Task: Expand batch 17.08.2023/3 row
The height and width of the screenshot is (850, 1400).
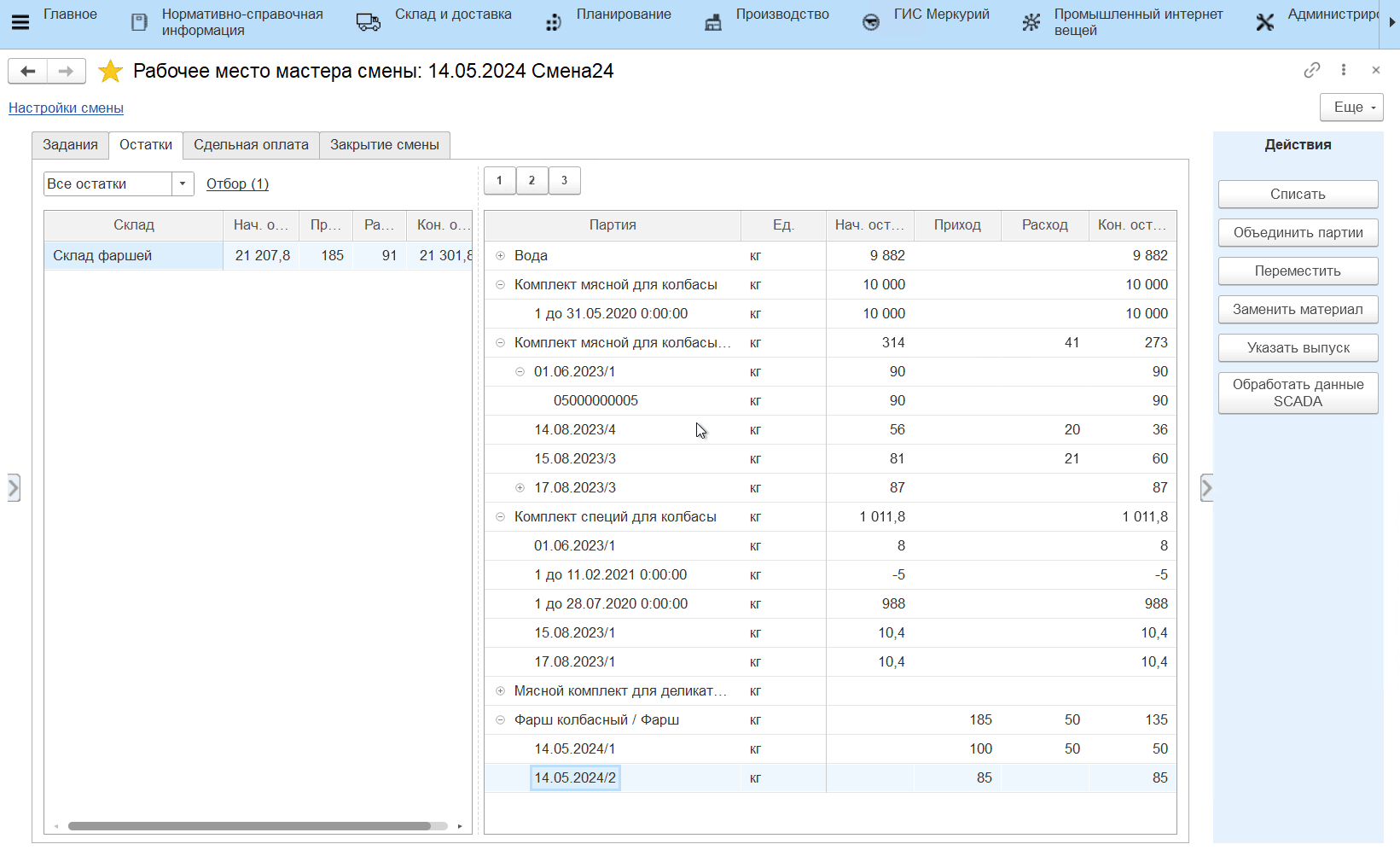Action: coord(520,487)
